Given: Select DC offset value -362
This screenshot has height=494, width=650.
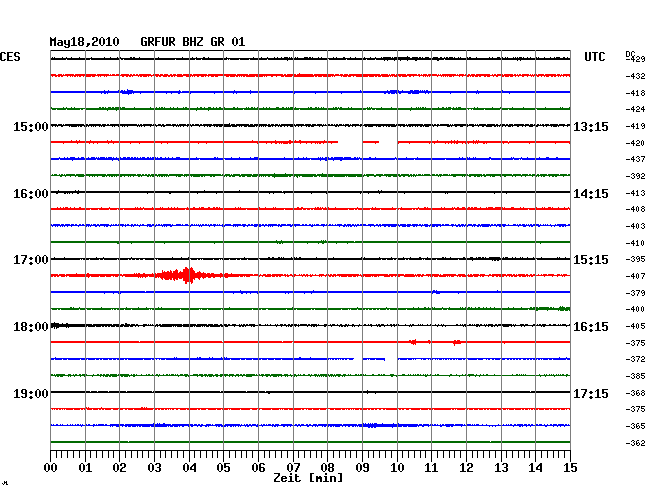Looking at the screenshot, I should (x=635, y=443).
